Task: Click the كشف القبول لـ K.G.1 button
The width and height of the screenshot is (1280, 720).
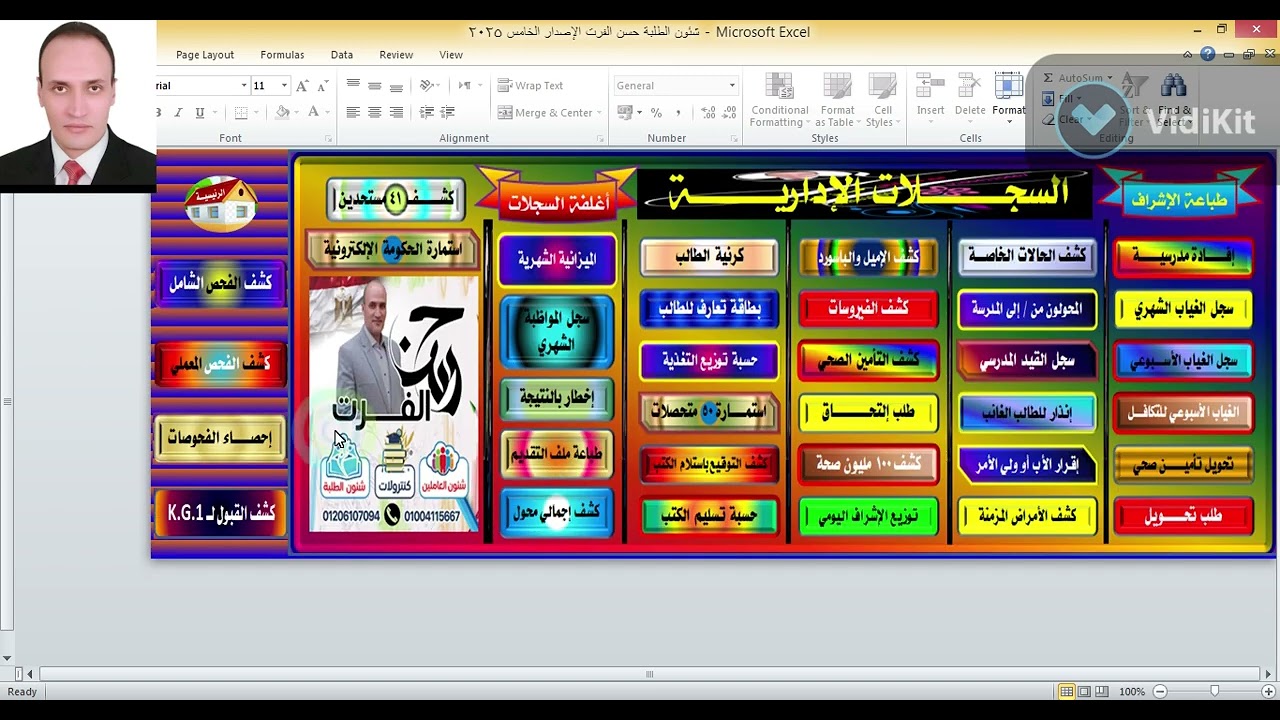Action: click(x=221, y=513)
